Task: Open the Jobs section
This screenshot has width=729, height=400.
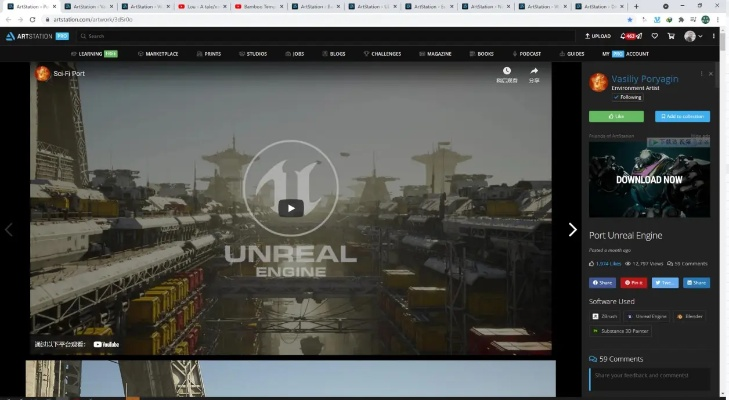Action: tap(295, 53)
